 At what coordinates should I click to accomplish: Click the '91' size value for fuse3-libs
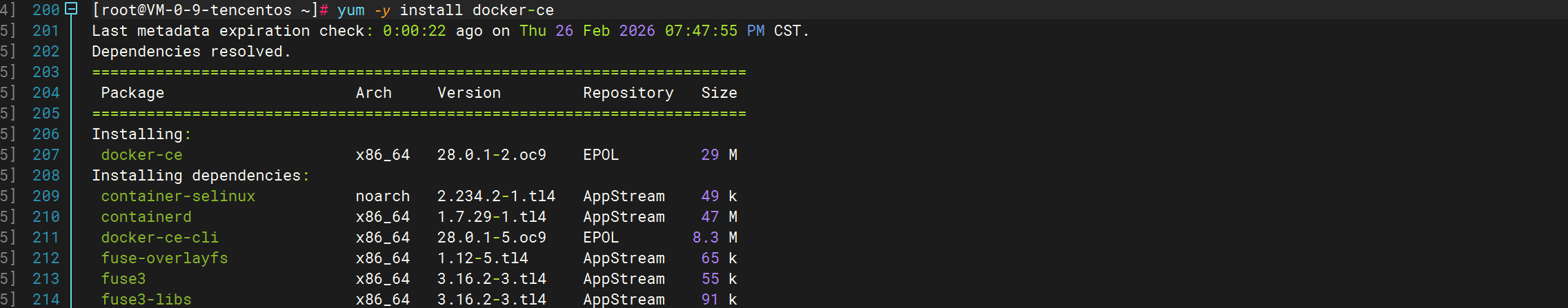point(711,300)
